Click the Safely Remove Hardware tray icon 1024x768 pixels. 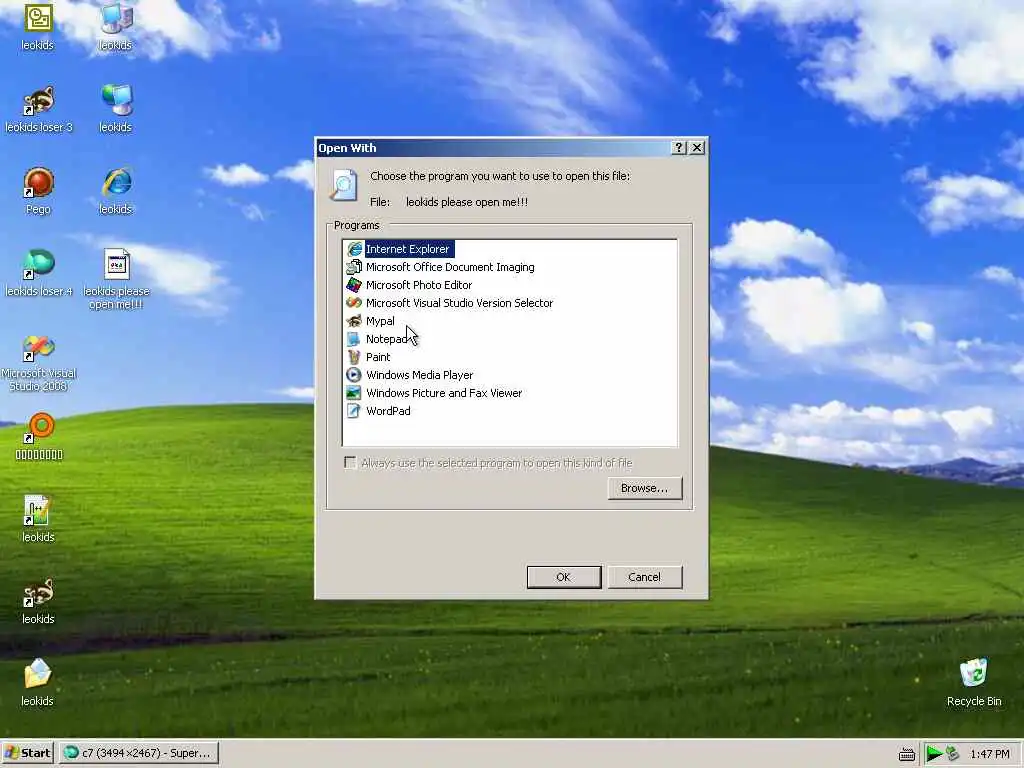[952, 754]
